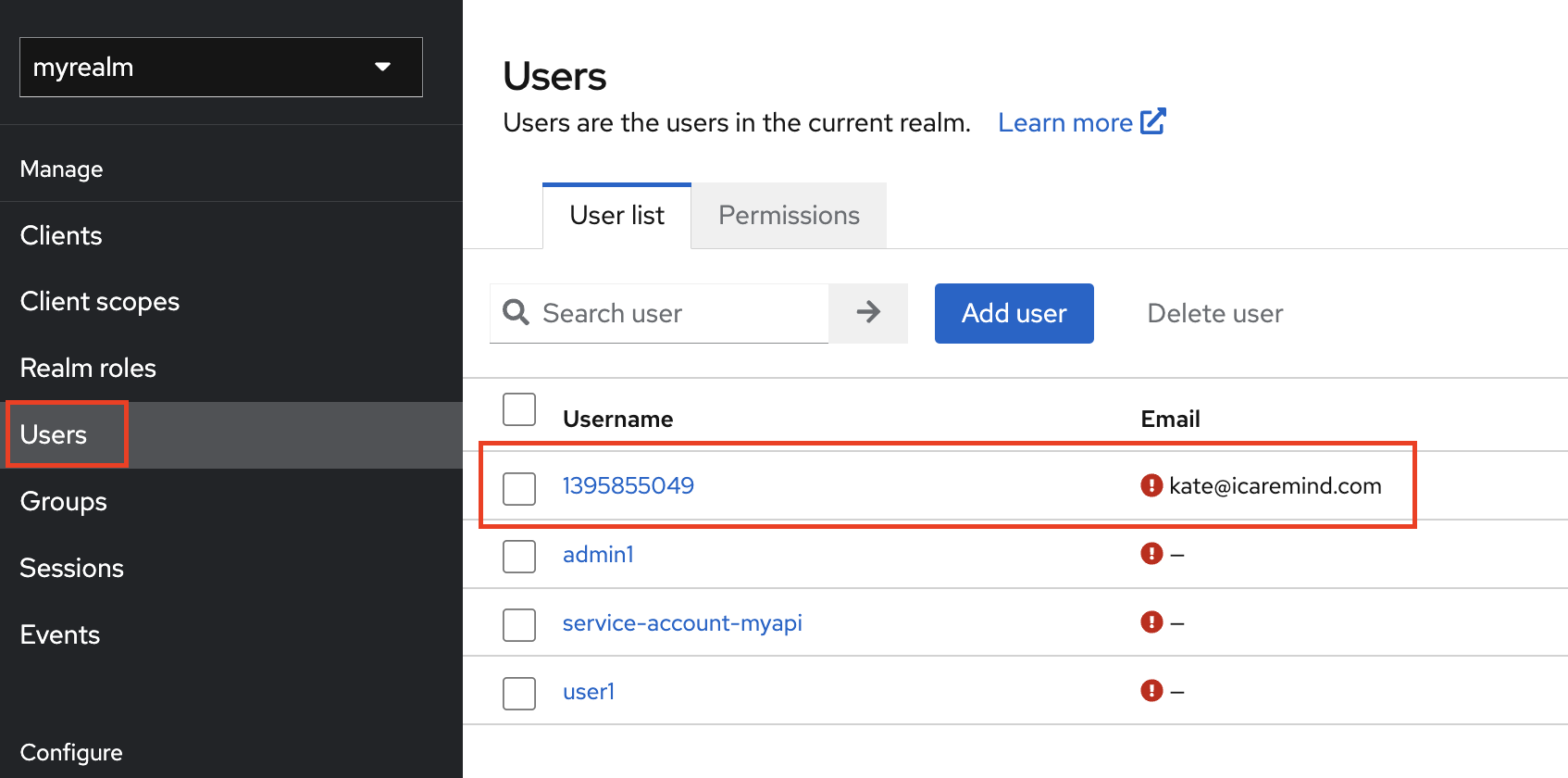Check the box for user 1395855049
1568x778 pixels.
(x=519, y=488)
